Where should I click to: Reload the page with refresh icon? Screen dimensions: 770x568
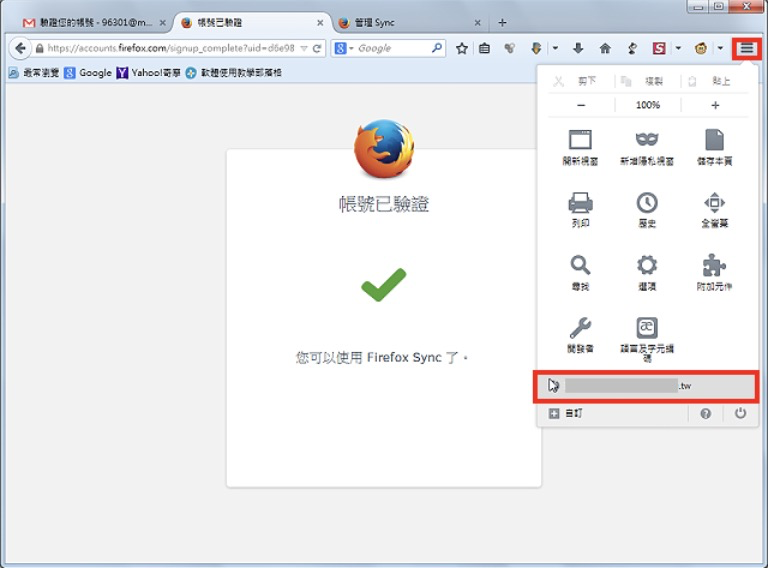click(317, 48)
